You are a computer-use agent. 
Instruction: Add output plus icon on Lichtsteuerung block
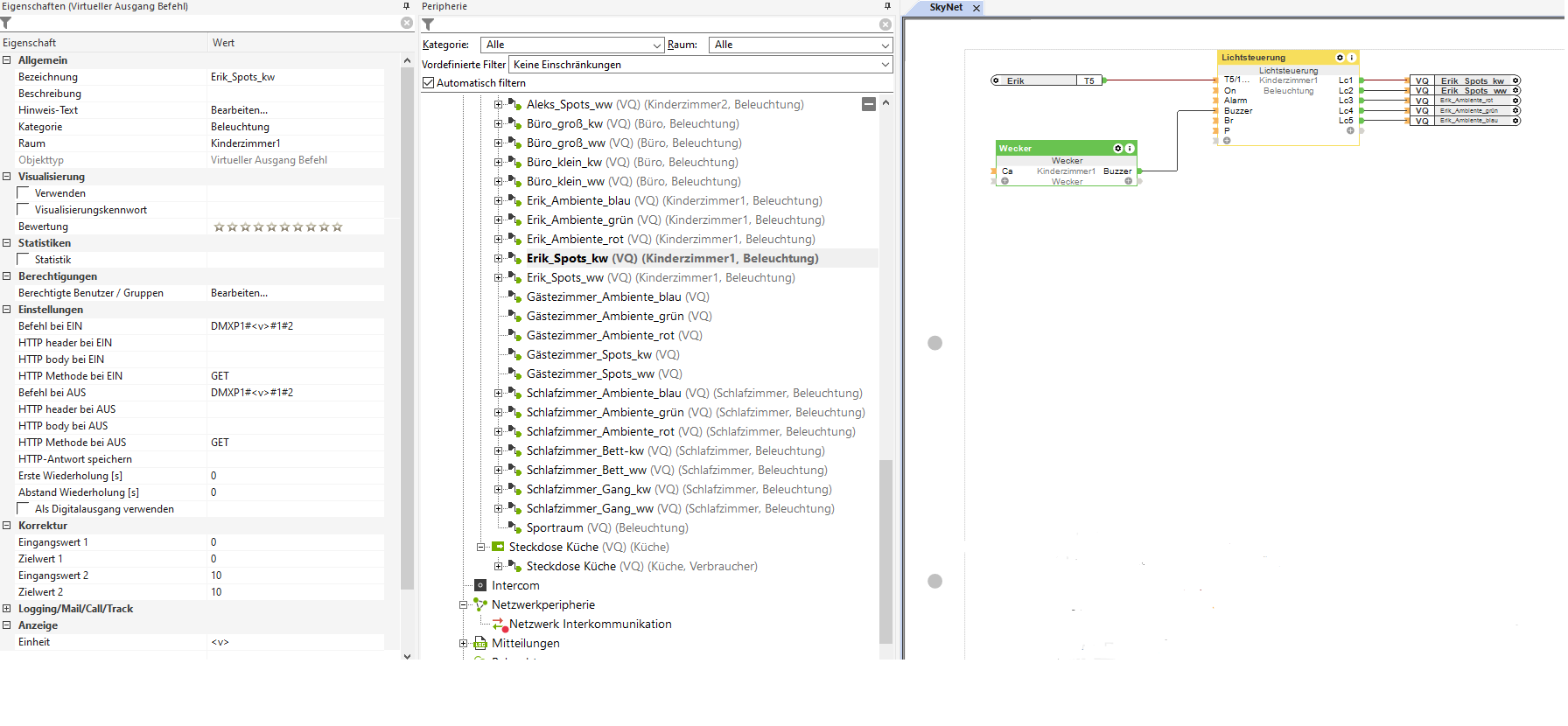[x=1350, y=130]
